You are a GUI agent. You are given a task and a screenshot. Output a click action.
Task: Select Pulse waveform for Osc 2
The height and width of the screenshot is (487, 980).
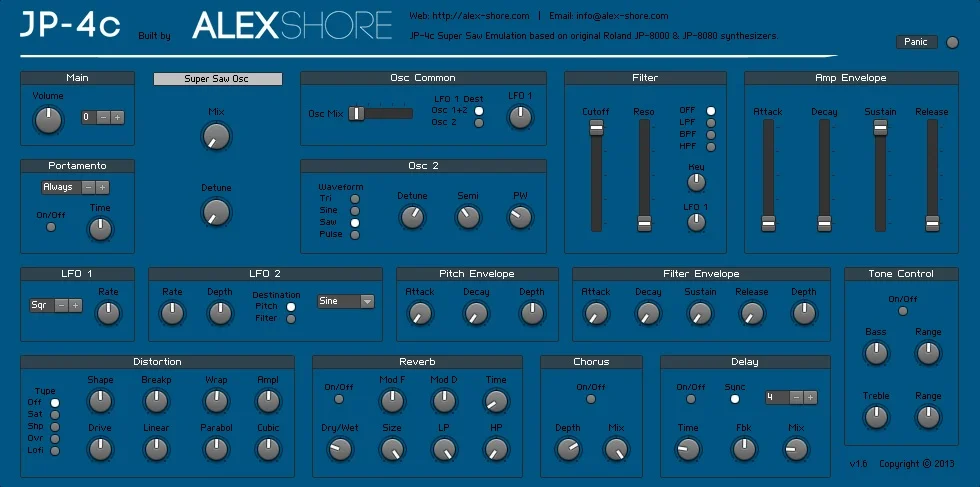pos(355,235)
